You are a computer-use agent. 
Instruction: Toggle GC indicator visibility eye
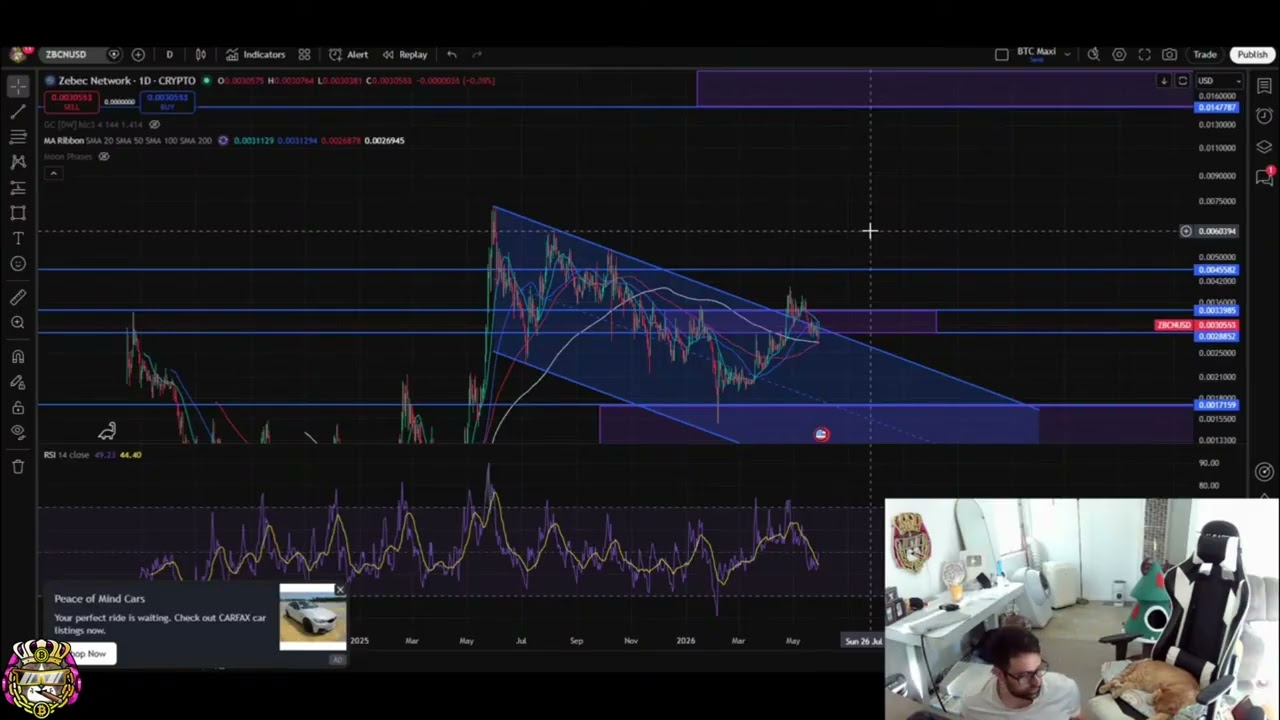coord(154,125)
